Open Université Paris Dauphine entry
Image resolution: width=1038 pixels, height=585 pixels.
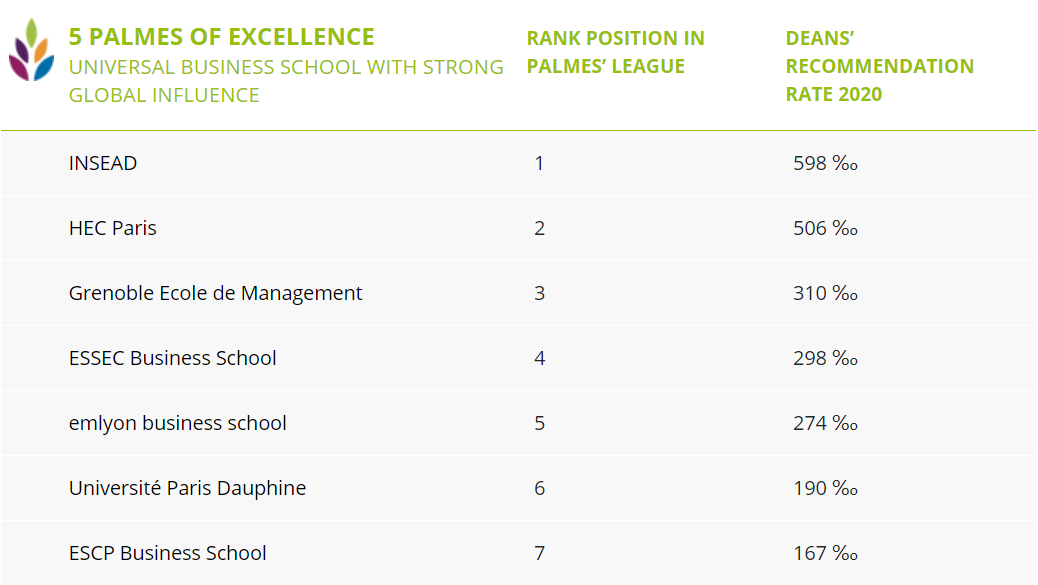pos(187,488)
